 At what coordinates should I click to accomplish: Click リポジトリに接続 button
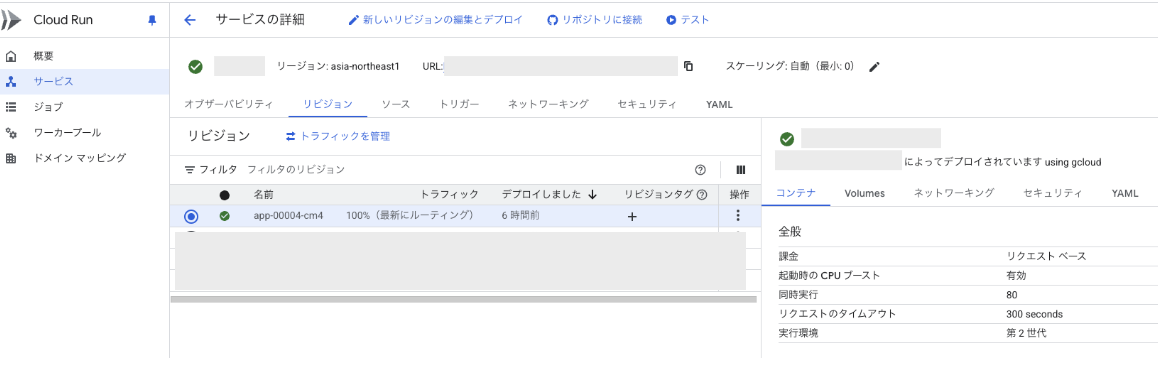click(x=595, y=20)
